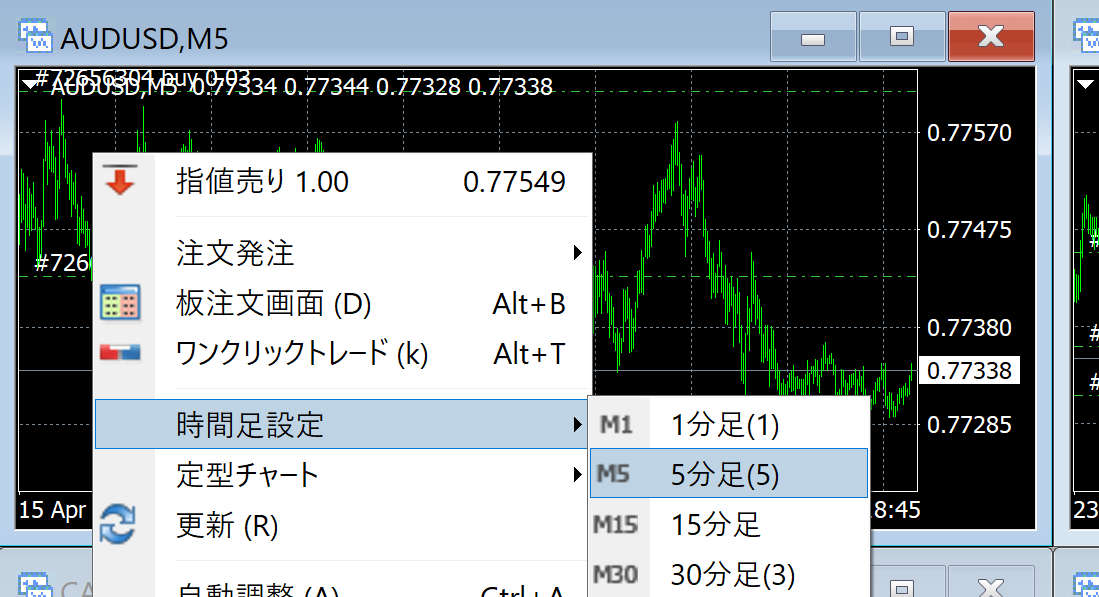Click the 0.77475 level on price scale
This screenshot has height=597, width=1099.
click(969, 230)
